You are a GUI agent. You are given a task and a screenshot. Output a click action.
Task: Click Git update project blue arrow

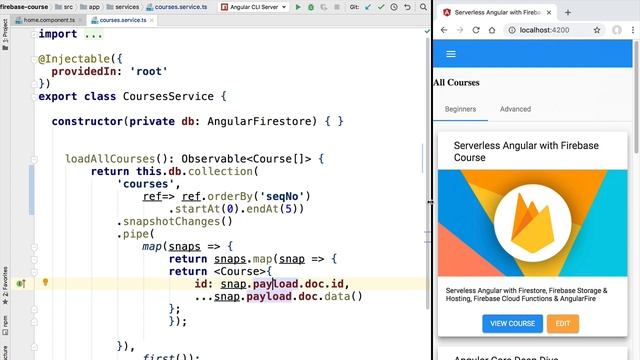[x=368, y=7]
